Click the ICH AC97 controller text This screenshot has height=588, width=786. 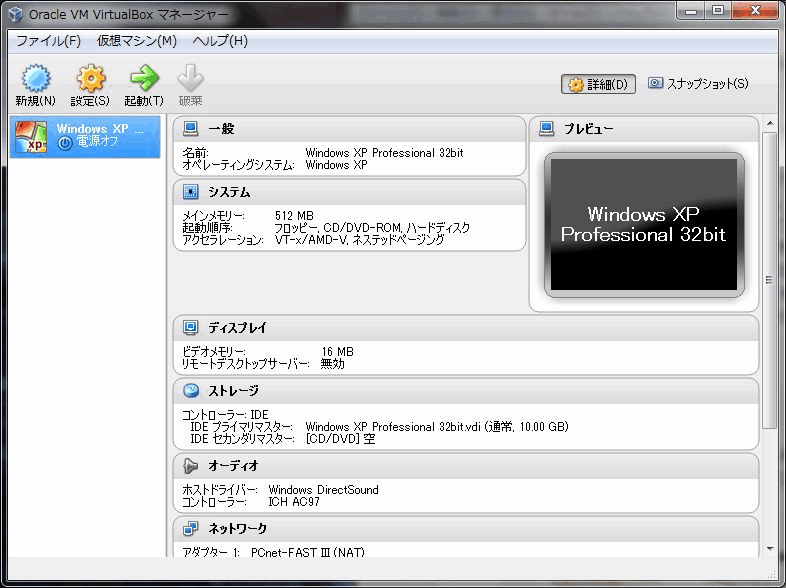294,501
